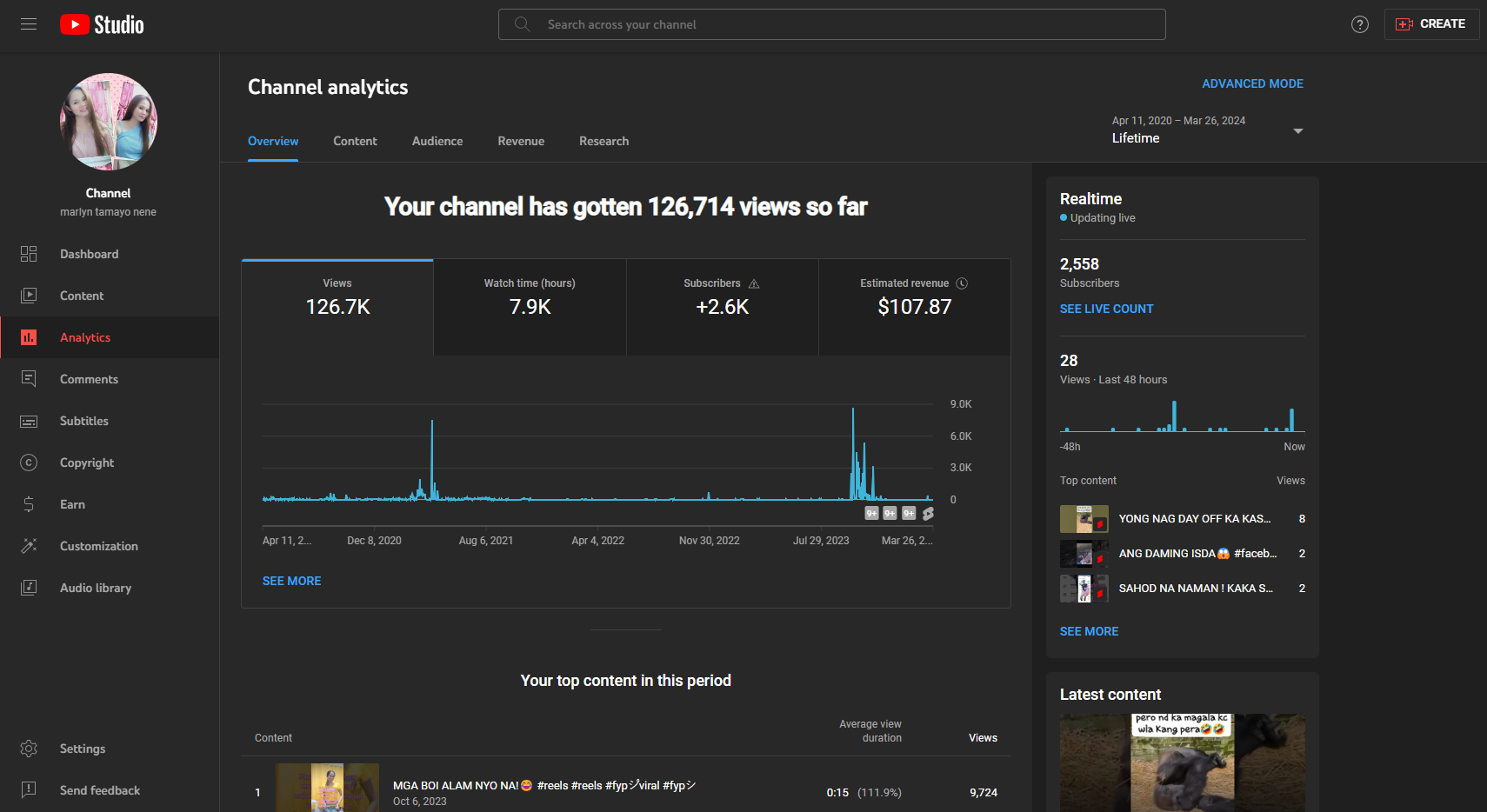The image size is (1487, 812).
Task: Open the help question mark icon
Action: pyautogui.click(x=1360, y=24)
